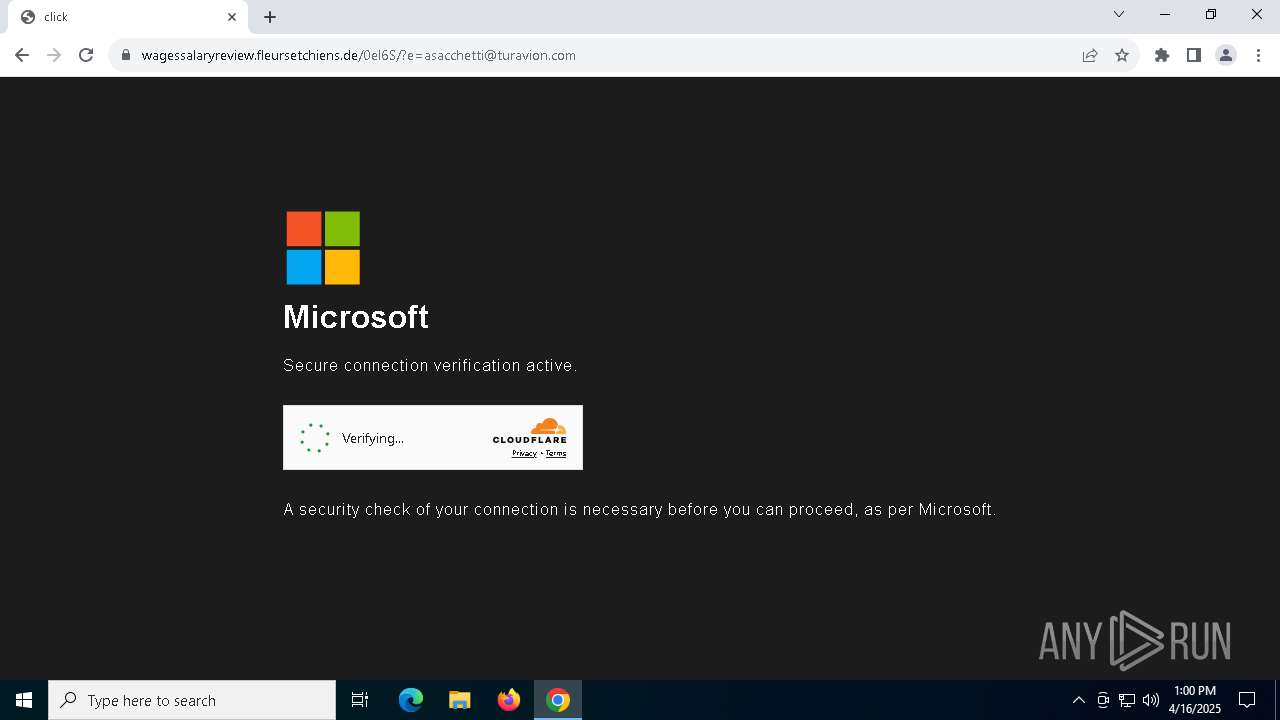Bookmark this tab with star
This screenshot has width=1280, height=720.
point(1122,56)
